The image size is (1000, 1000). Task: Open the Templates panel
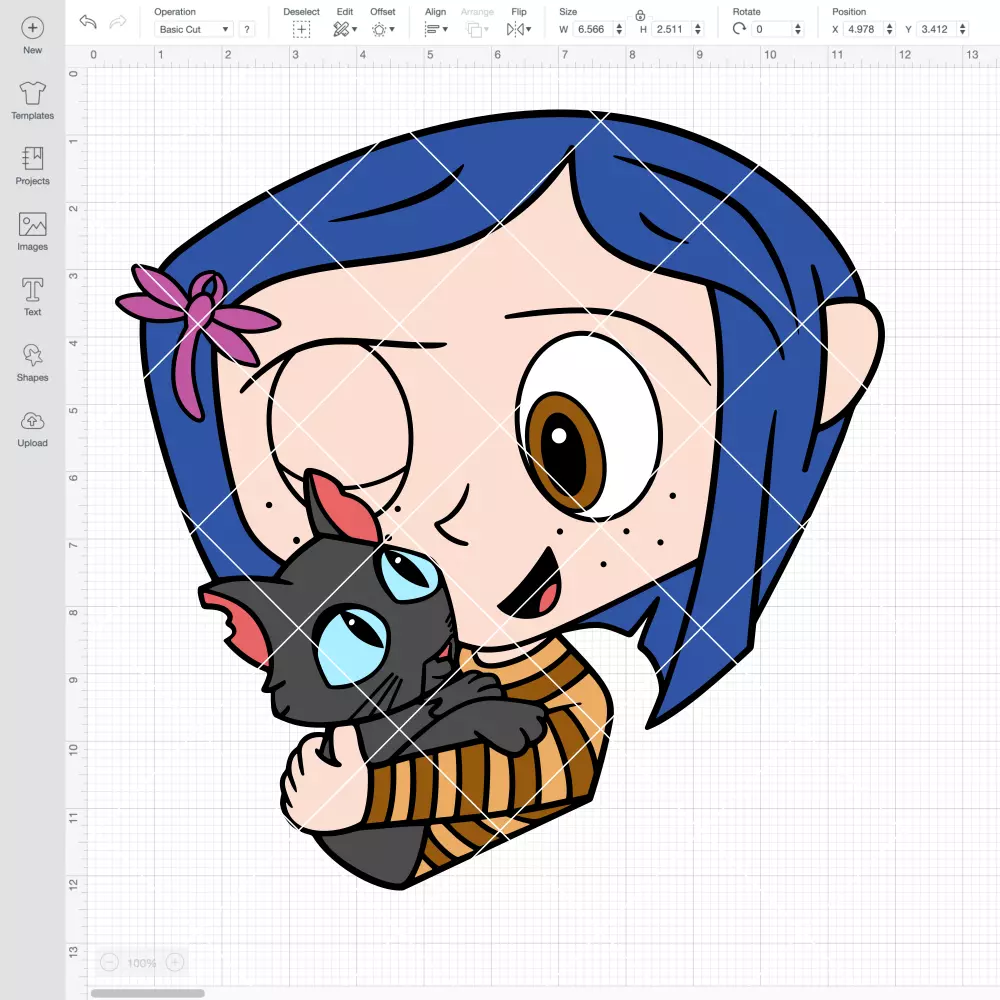point(33,101)
